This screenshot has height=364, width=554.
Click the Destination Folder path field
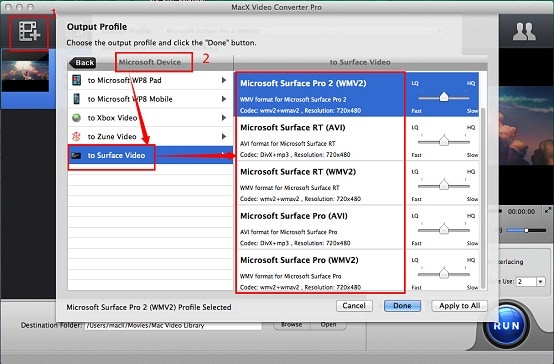173,325
